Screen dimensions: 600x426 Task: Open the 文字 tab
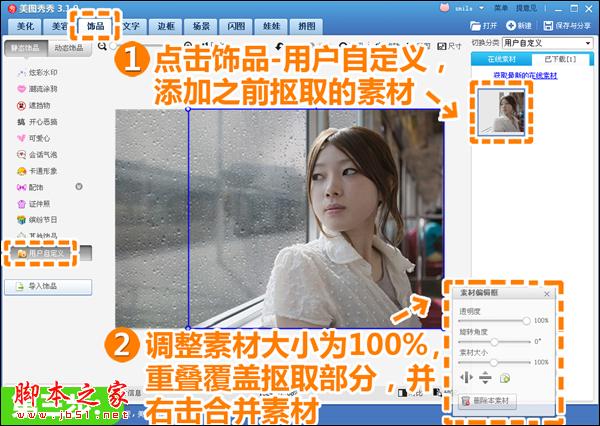(x=130, y=26)
